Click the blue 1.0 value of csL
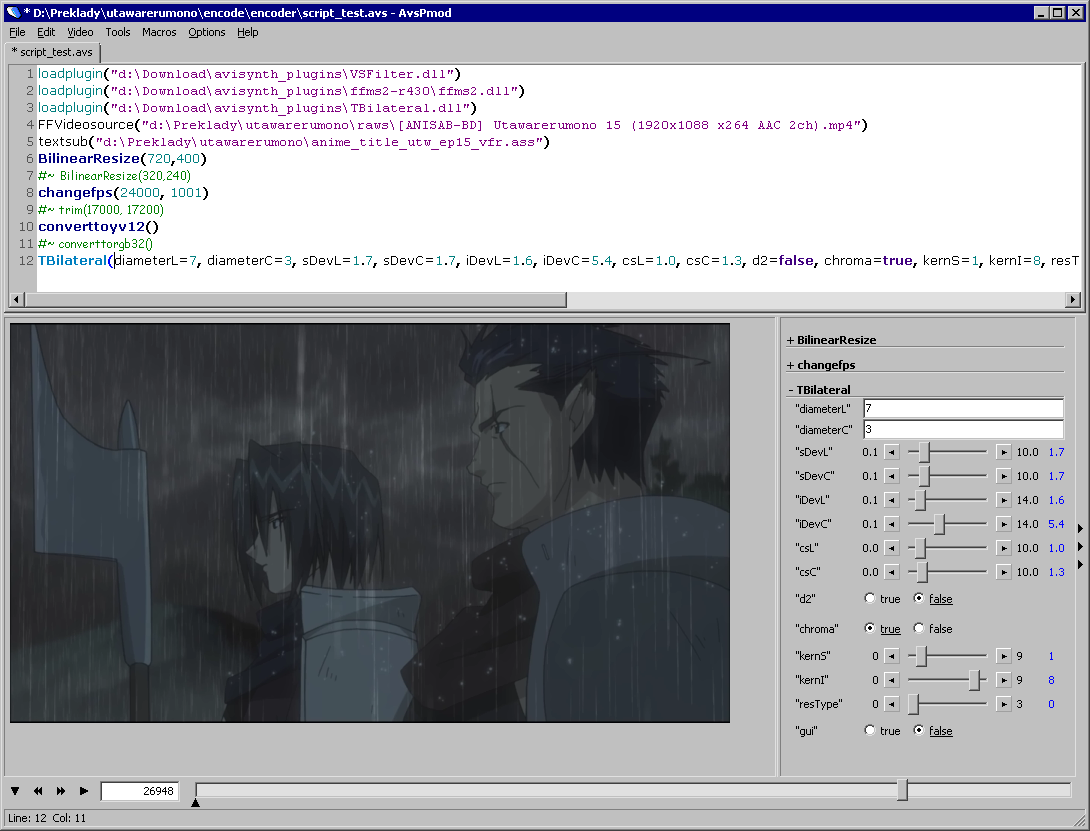The width and height of the screenshot is (1090, 831). 1056,548
